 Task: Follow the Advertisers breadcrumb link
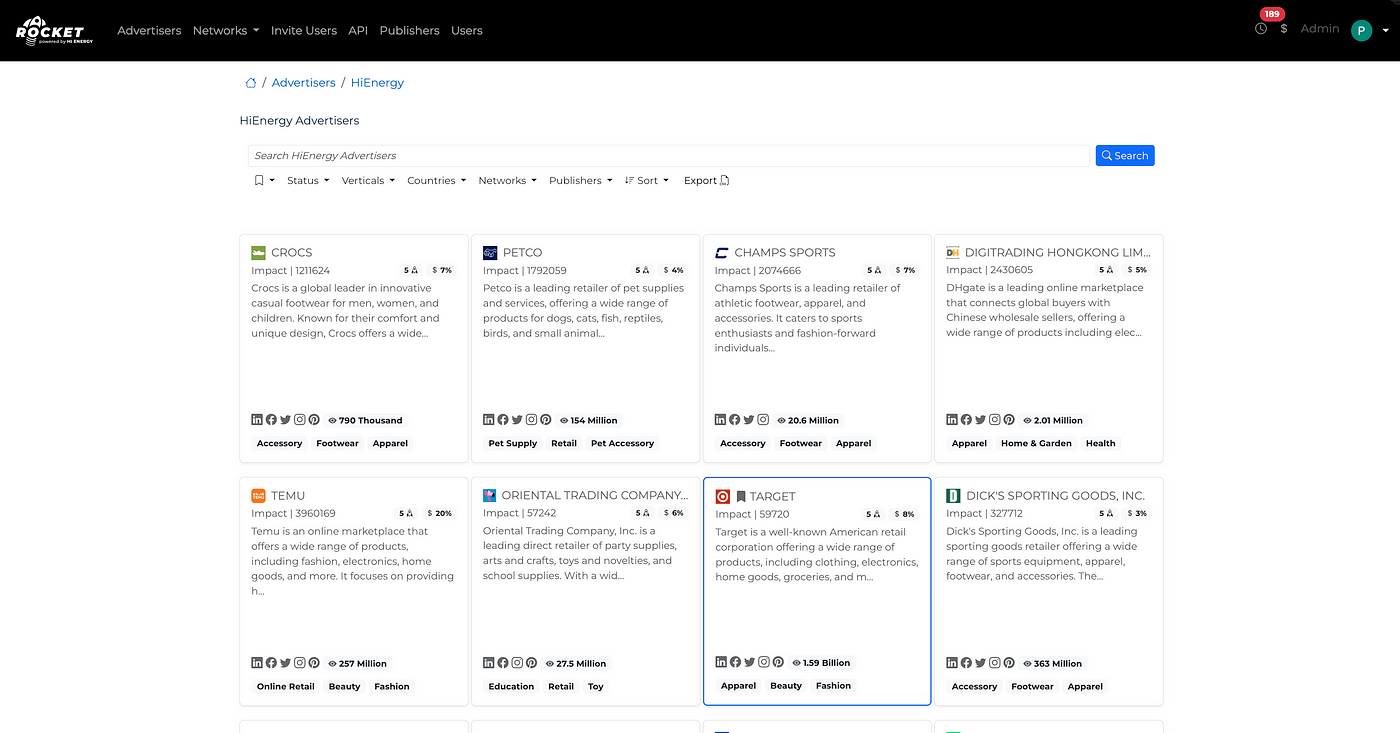pos(304,83)
